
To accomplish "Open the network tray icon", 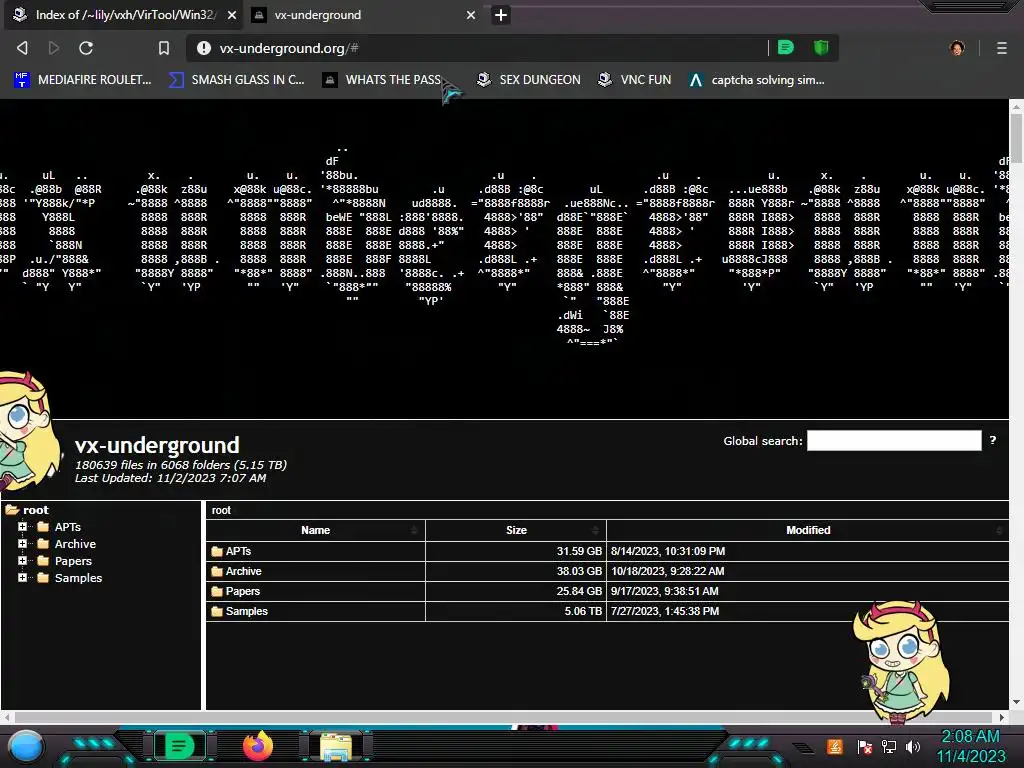I will click(889, 746).
